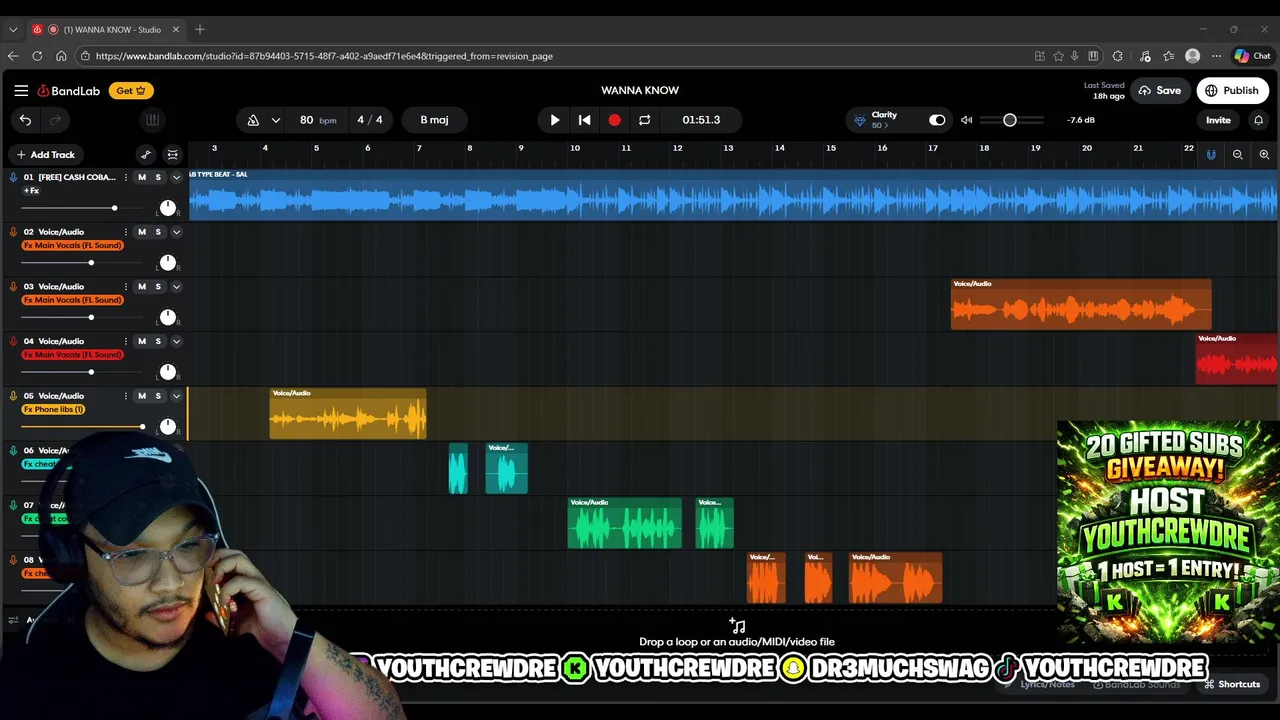This screenshot has height=720, width=1280.
Task: Open track 05 three-dot options menu
Action: pos(125,396)
